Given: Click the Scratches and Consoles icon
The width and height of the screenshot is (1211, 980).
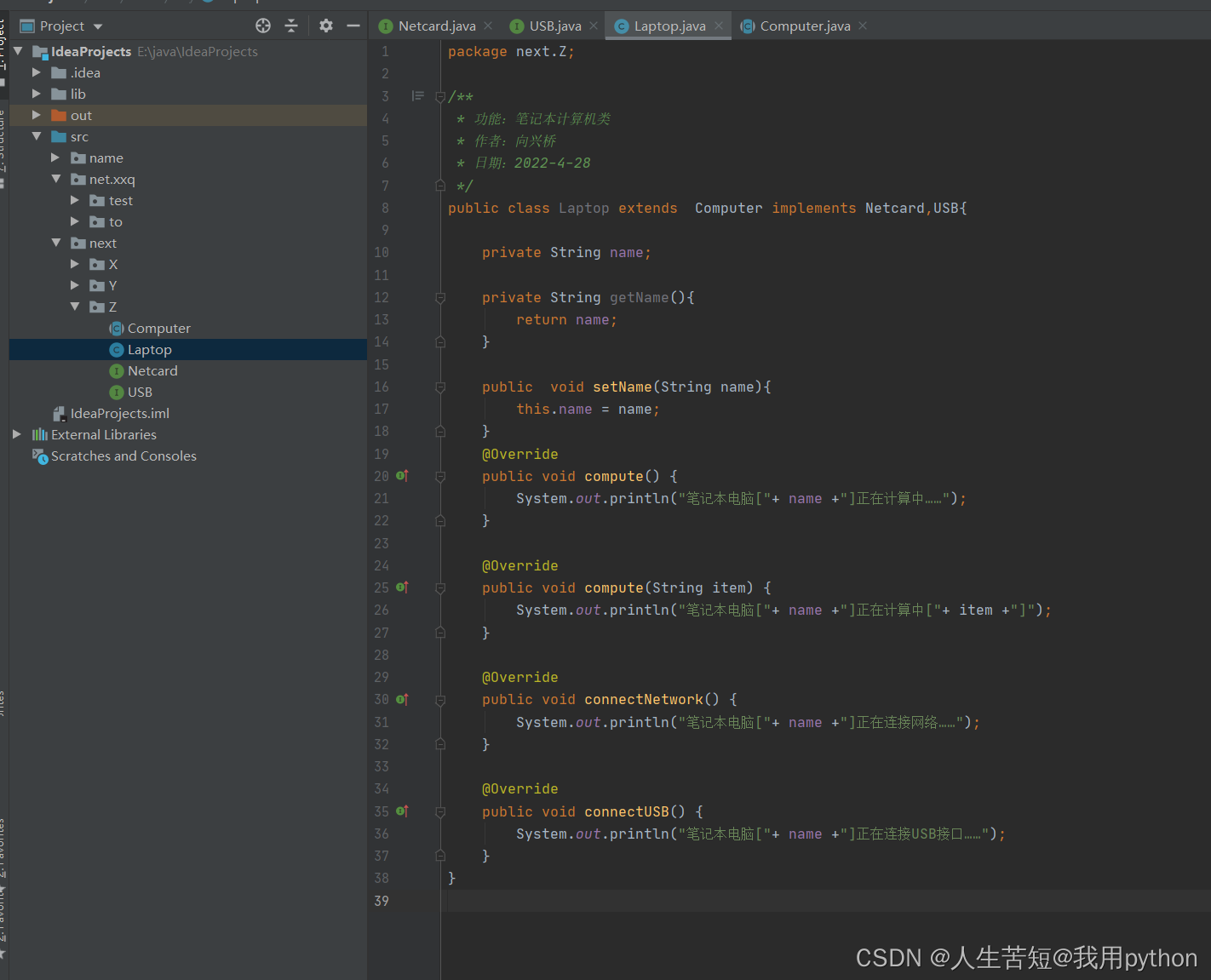Looking at the screenshot, I should point(40,456).
